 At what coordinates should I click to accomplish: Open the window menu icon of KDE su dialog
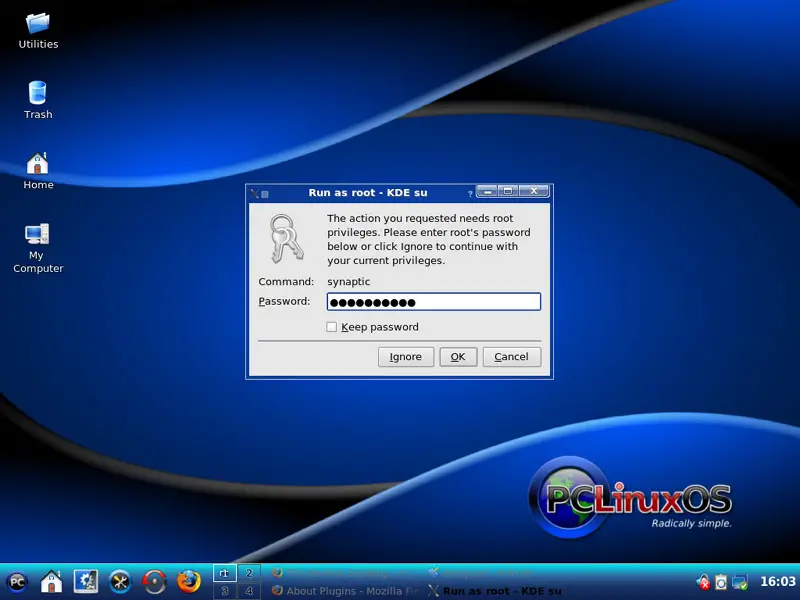tap(254, 193)
